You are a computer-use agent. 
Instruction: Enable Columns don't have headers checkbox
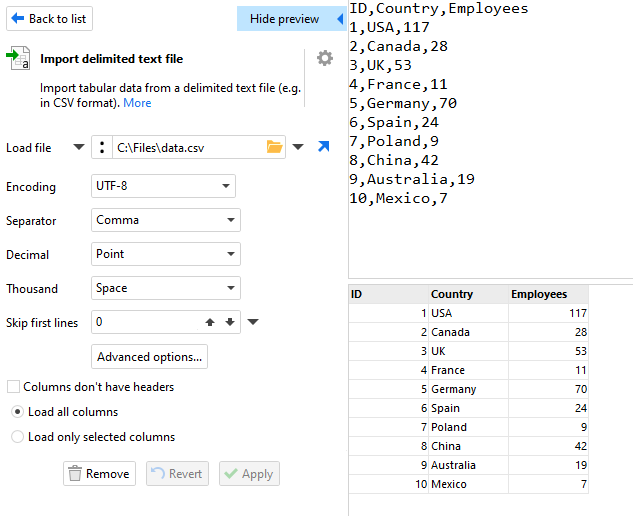[13, 386]
